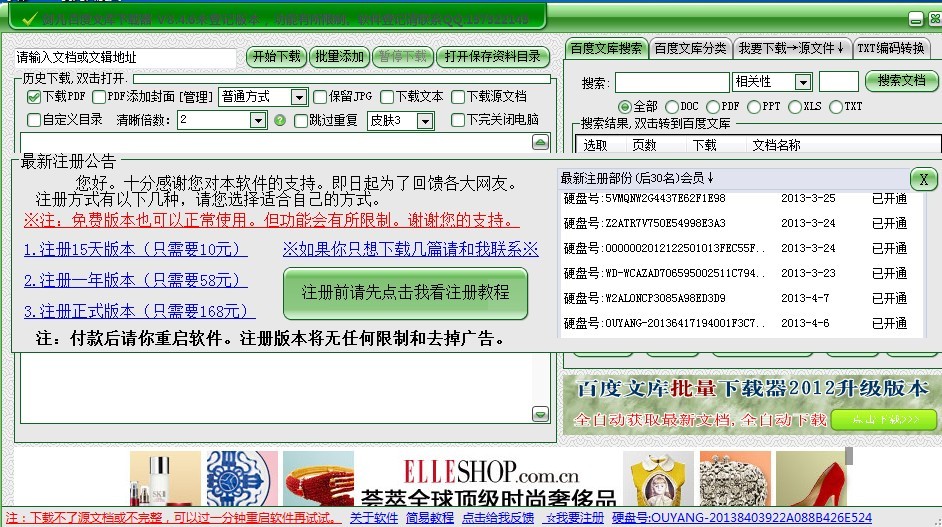Screen dimensions: 942x527
Task: Click the 暂停下载 button
Action: pos(403,57)
